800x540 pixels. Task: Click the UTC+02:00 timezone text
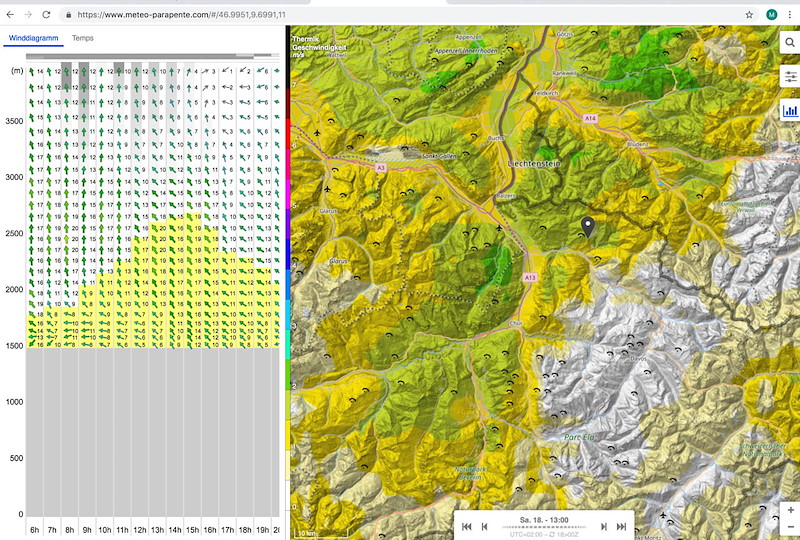(x=527, y=534)
